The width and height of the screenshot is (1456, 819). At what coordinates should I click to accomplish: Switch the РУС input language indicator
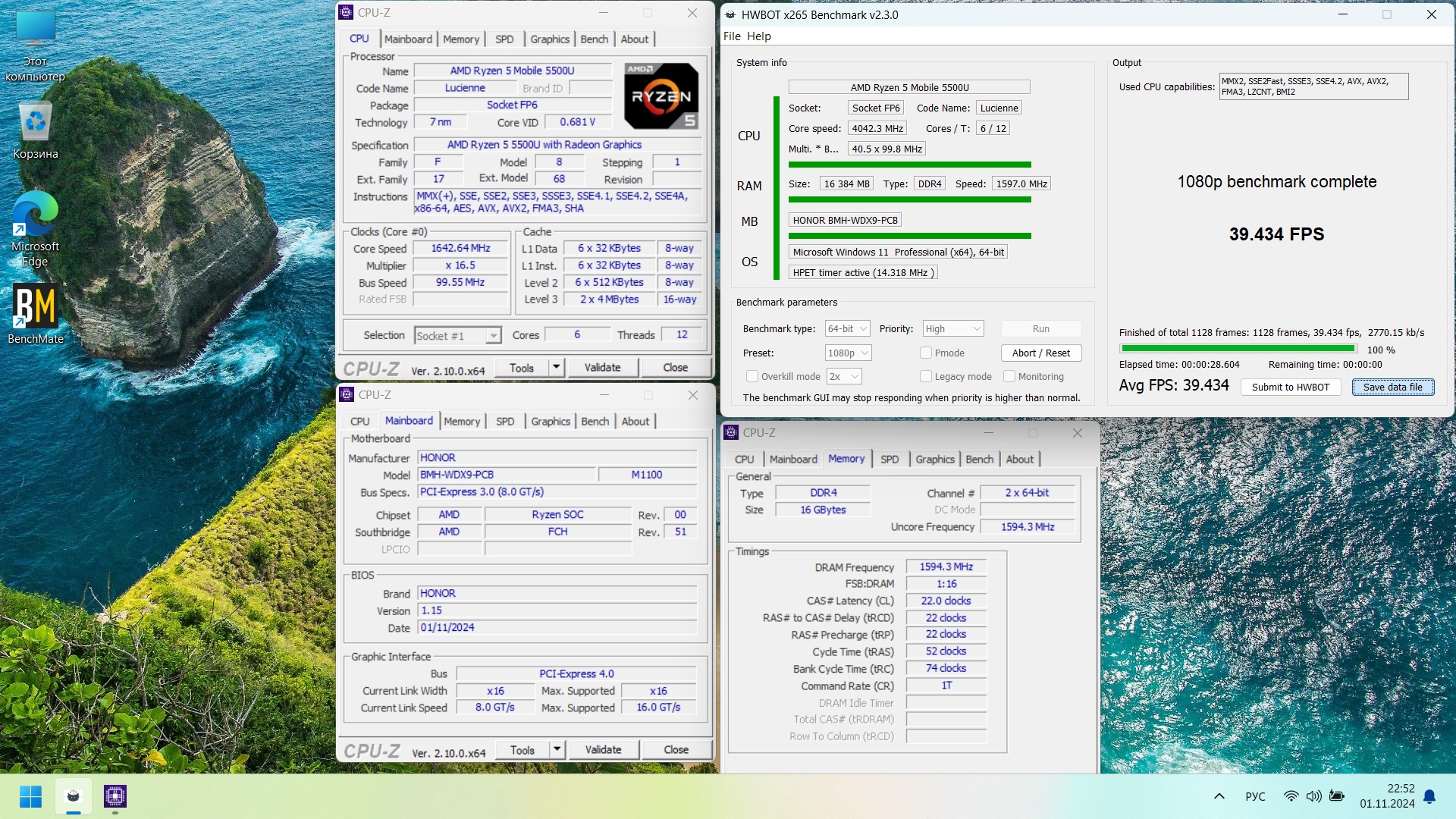click(x=1255, y=796)
